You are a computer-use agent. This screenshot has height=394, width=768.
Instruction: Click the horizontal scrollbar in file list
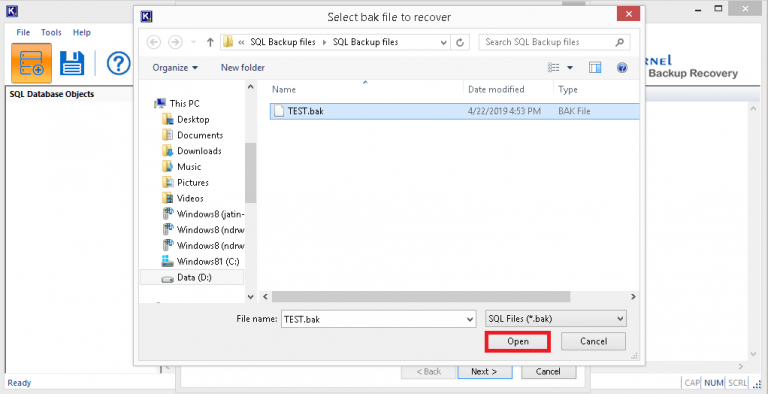point(421,296)
